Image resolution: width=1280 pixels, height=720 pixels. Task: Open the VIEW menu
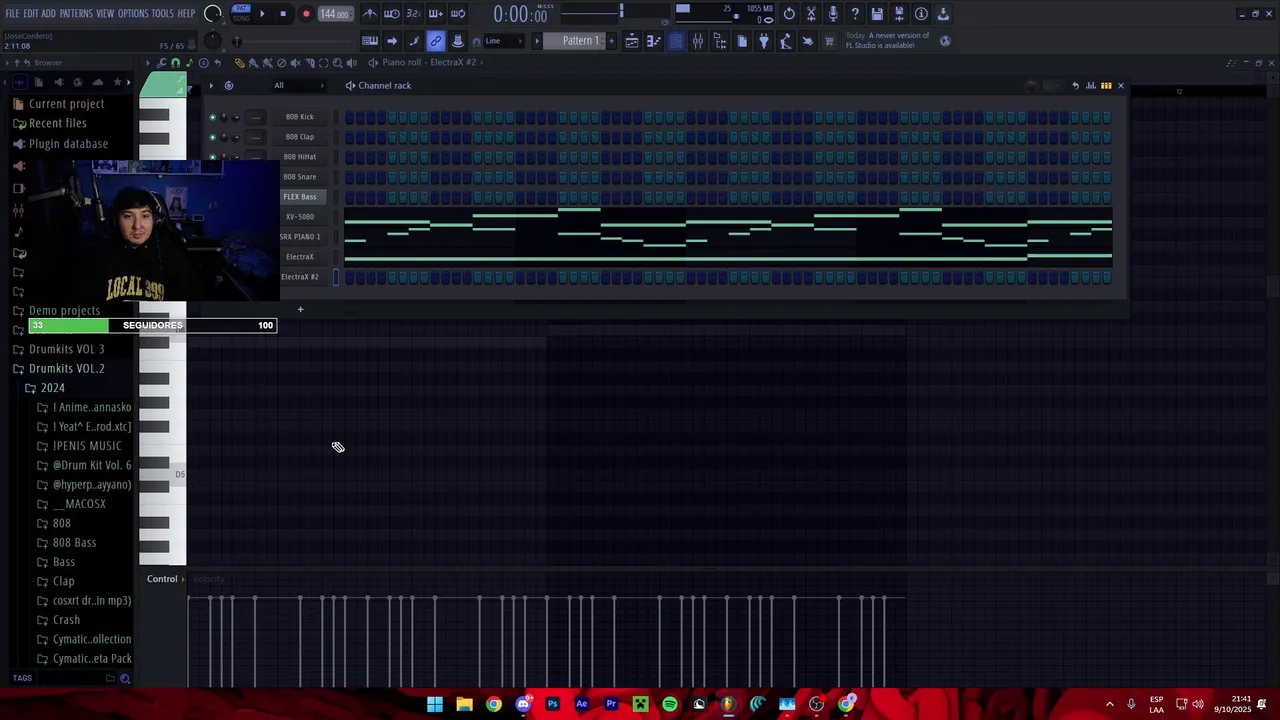click(105, 14)
